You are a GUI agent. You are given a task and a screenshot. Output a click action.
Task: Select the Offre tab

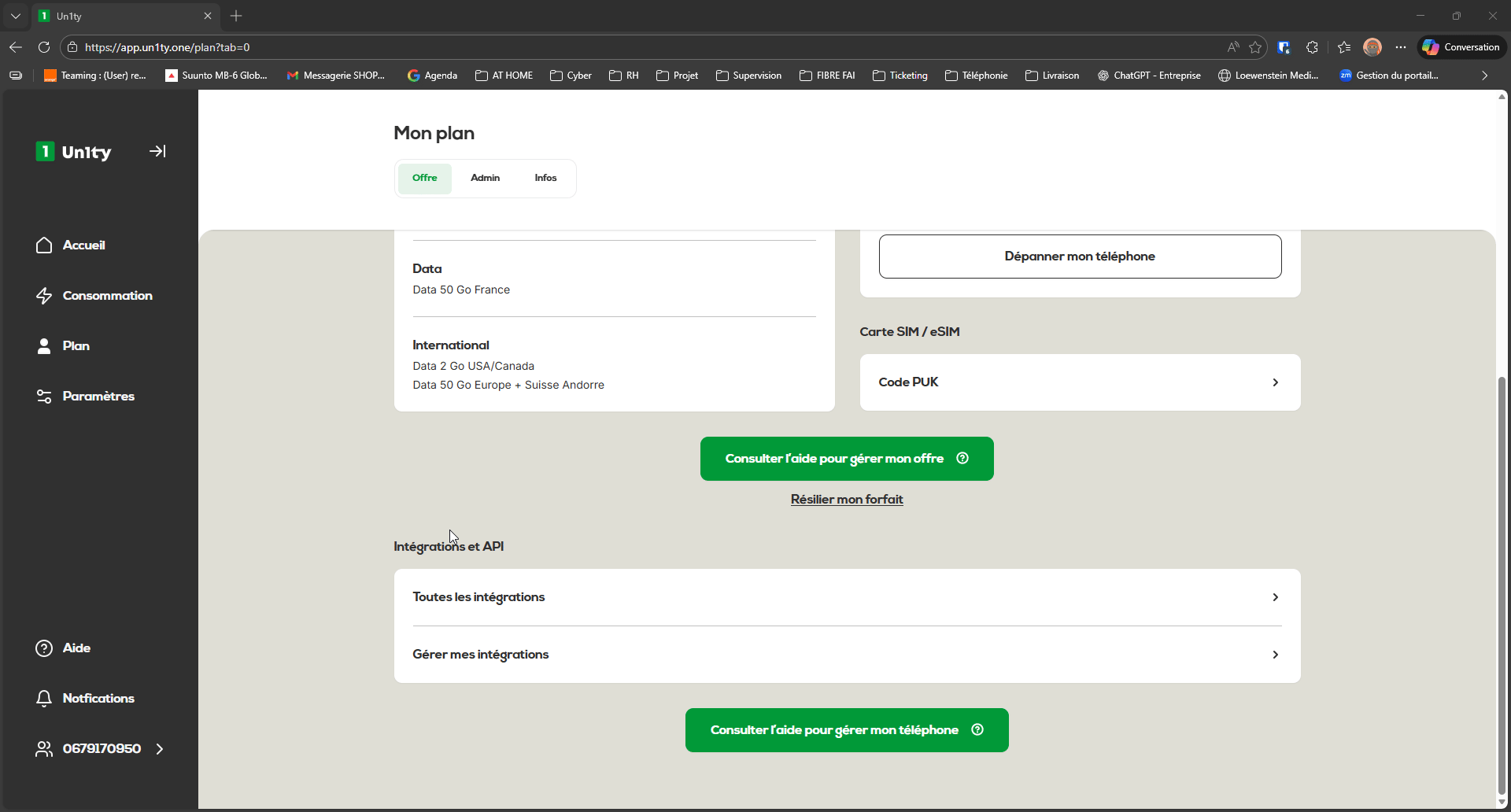[x=424, y=178]
